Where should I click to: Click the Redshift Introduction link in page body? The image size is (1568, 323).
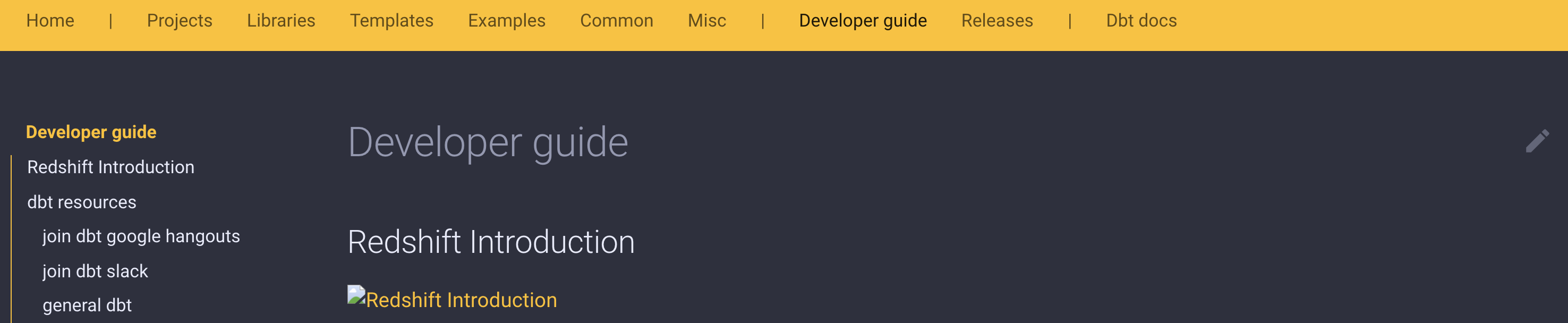[x=462, y=299]
